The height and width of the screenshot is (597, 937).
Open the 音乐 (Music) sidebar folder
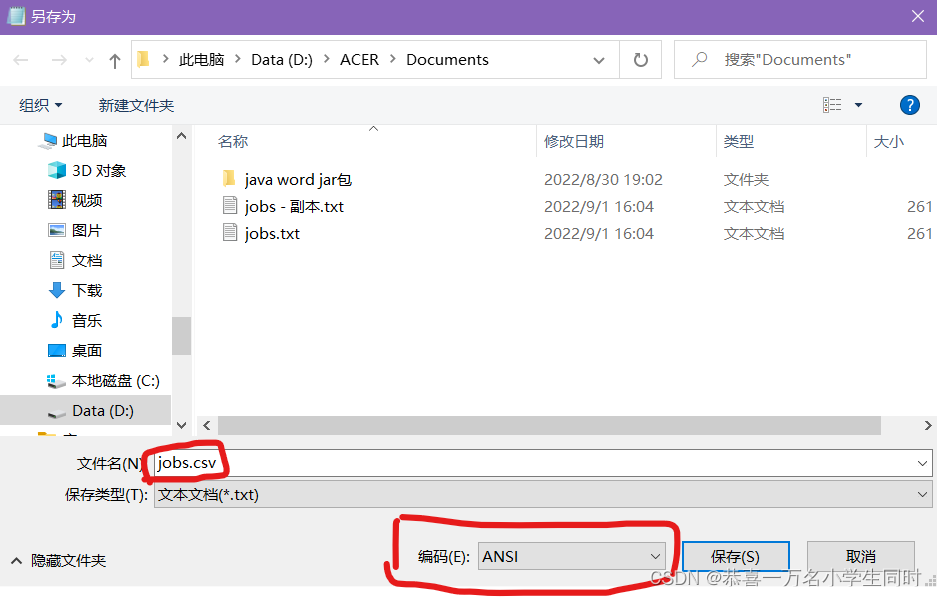(x=83, y=320)
